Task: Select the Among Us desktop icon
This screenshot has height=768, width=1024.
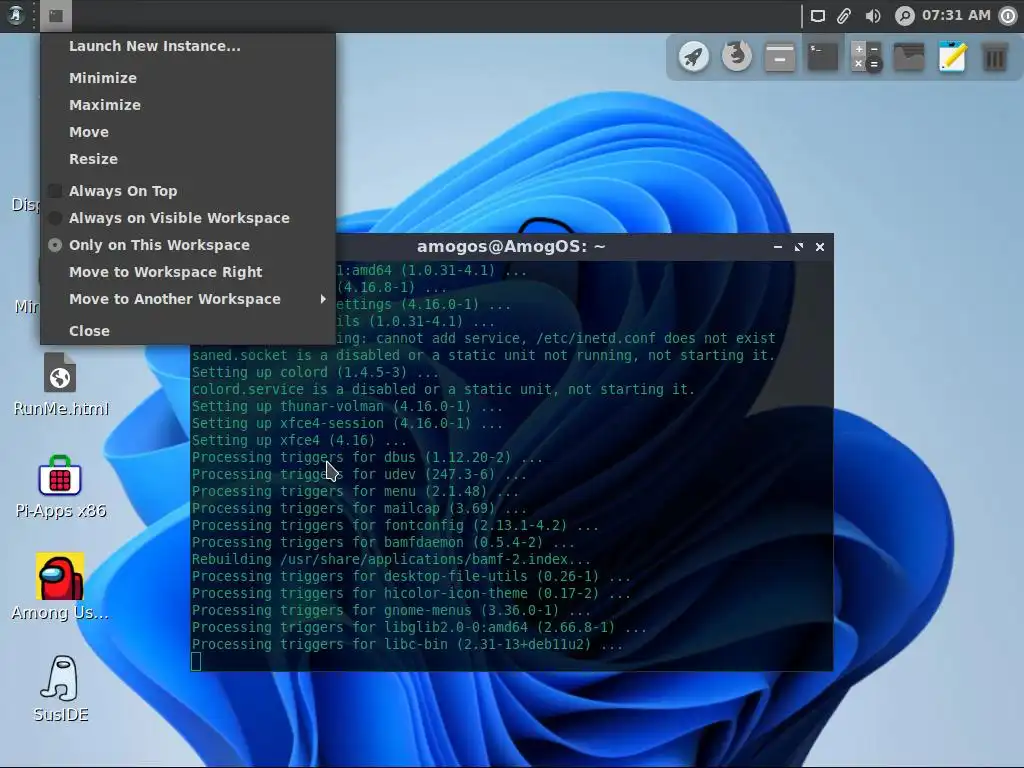Action: click(60, 587)
